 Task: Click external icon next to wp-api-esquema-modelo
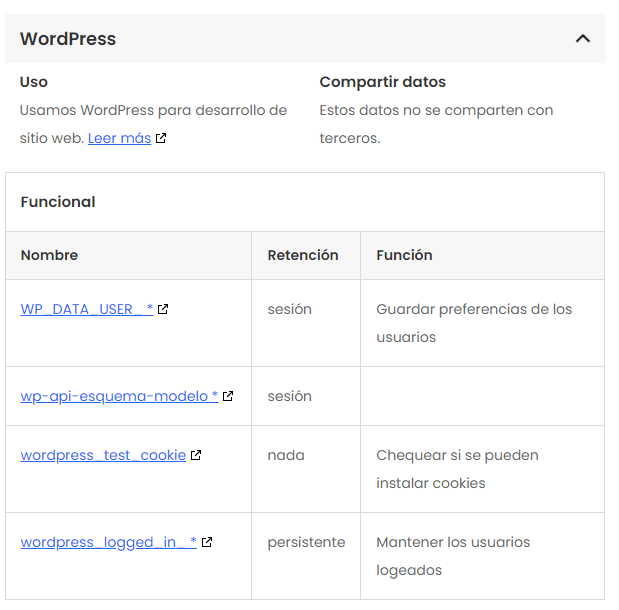coord(228,397)
